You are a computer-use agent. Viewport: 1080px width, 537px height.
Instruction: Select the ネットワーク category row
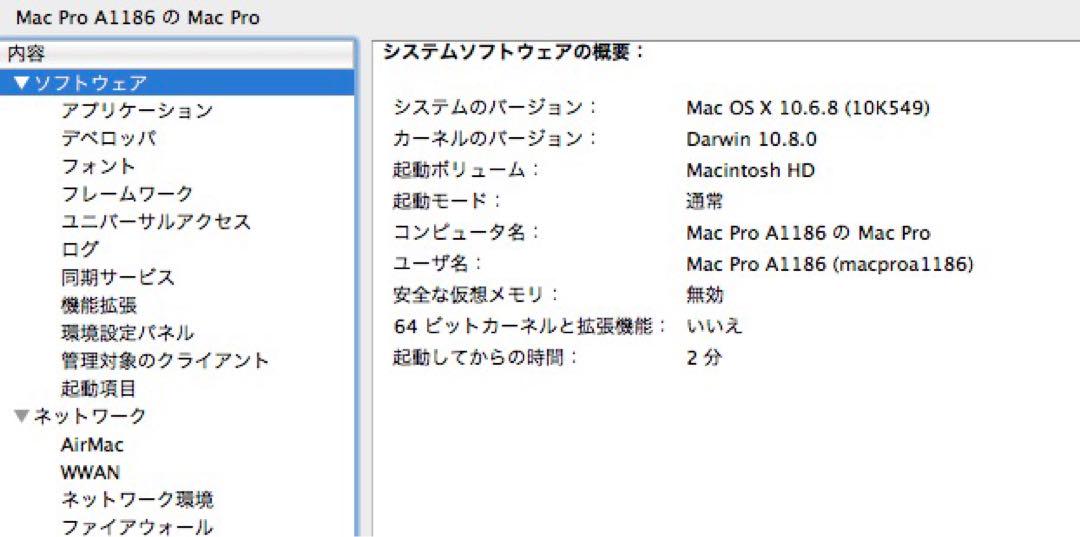coord(178,416)
